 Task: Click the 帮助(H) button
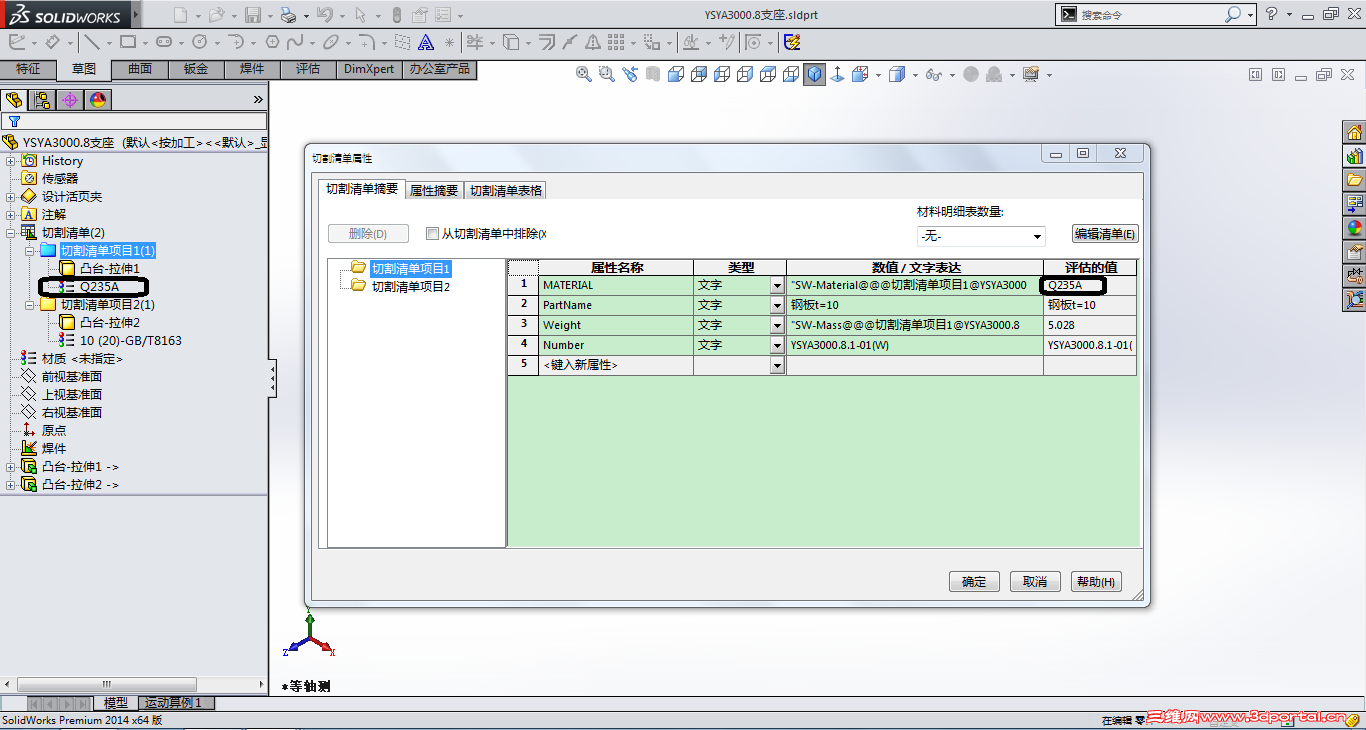tap(1096, 582)
